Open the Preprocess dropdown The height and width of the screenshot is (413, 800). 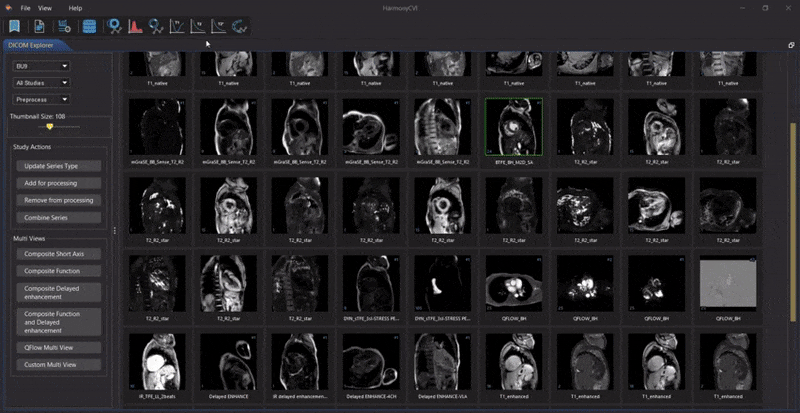click(41, 100)
